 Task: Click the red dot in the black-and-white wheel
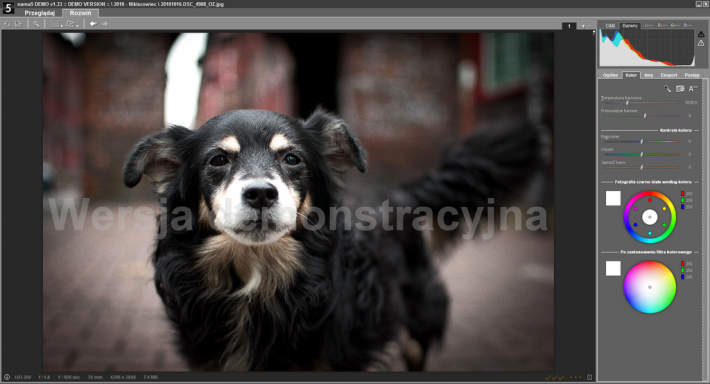coord(650,200)
